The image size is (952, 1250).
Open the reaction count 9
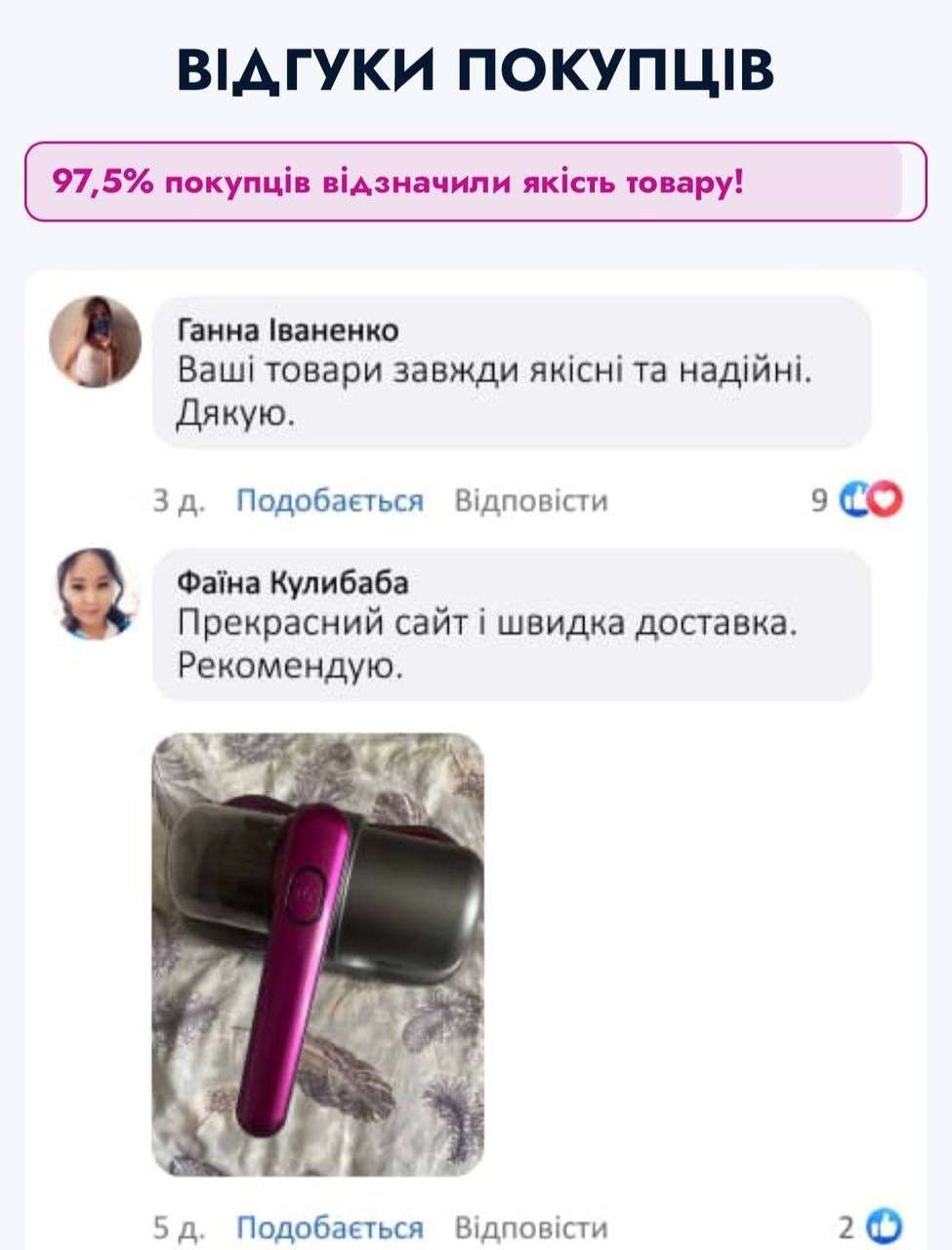[820, 501]
